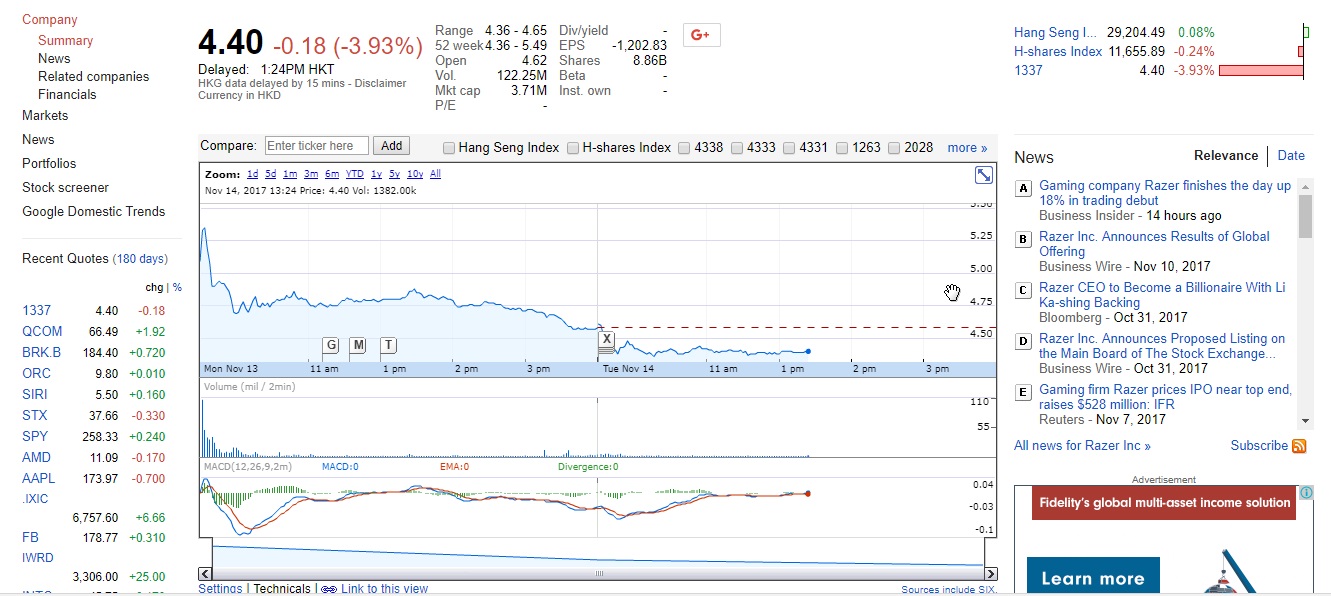Viewport: 1331px width, 596px height.
Task: Open Razer trading debut news article
Action: pyautogui.click(x=1164, y=193)
